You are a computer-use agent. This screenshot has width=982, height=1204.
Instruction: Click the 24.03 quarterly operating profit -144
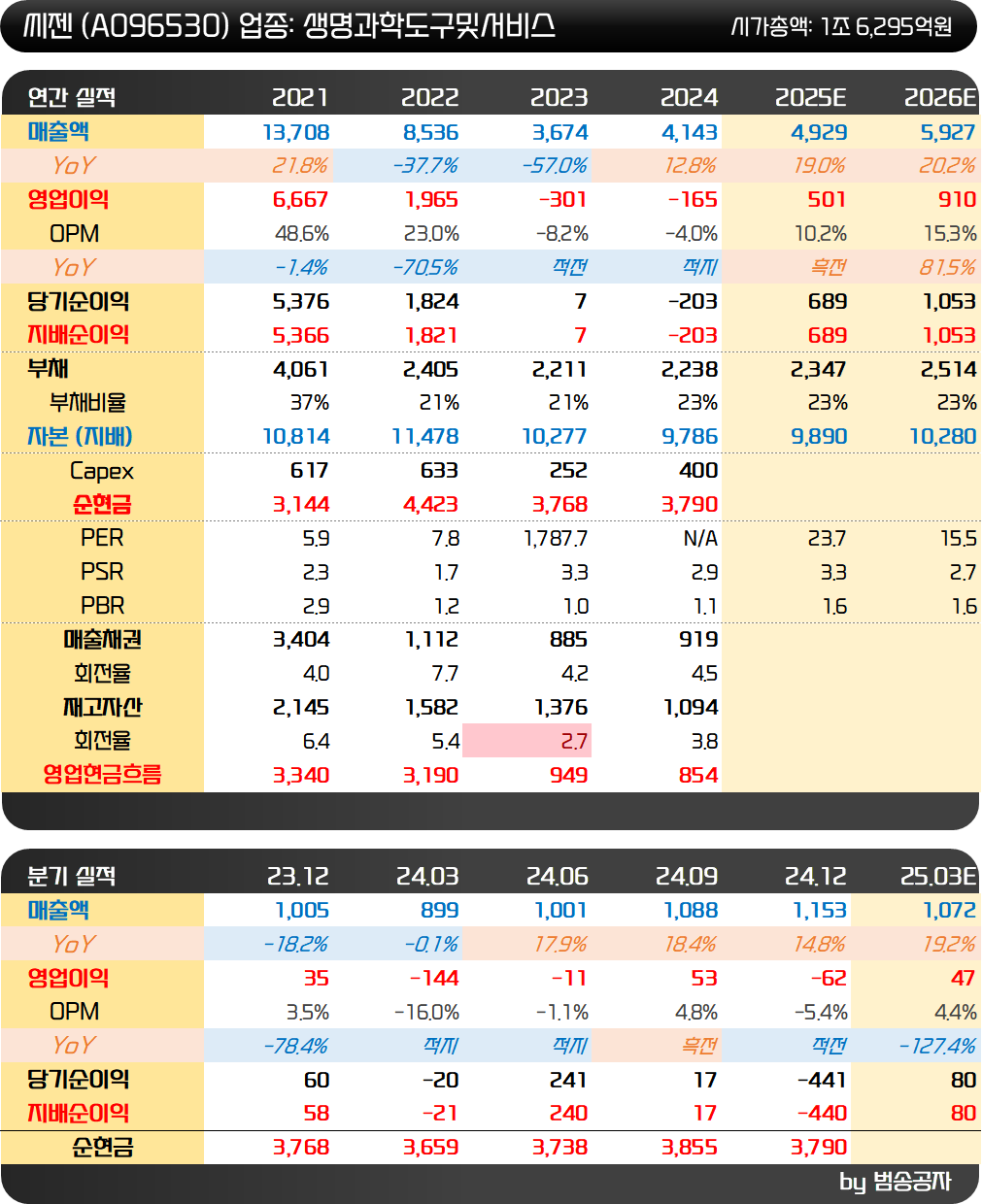pos(434,979)
